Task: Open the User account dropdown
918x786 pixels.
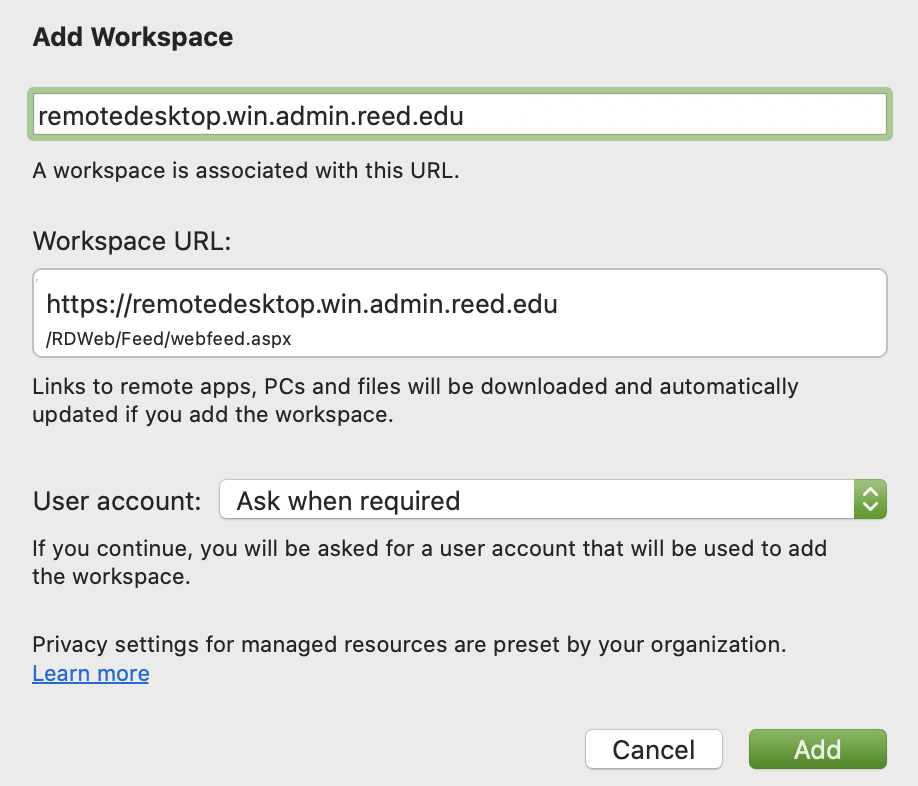Action: click(552, 500)
